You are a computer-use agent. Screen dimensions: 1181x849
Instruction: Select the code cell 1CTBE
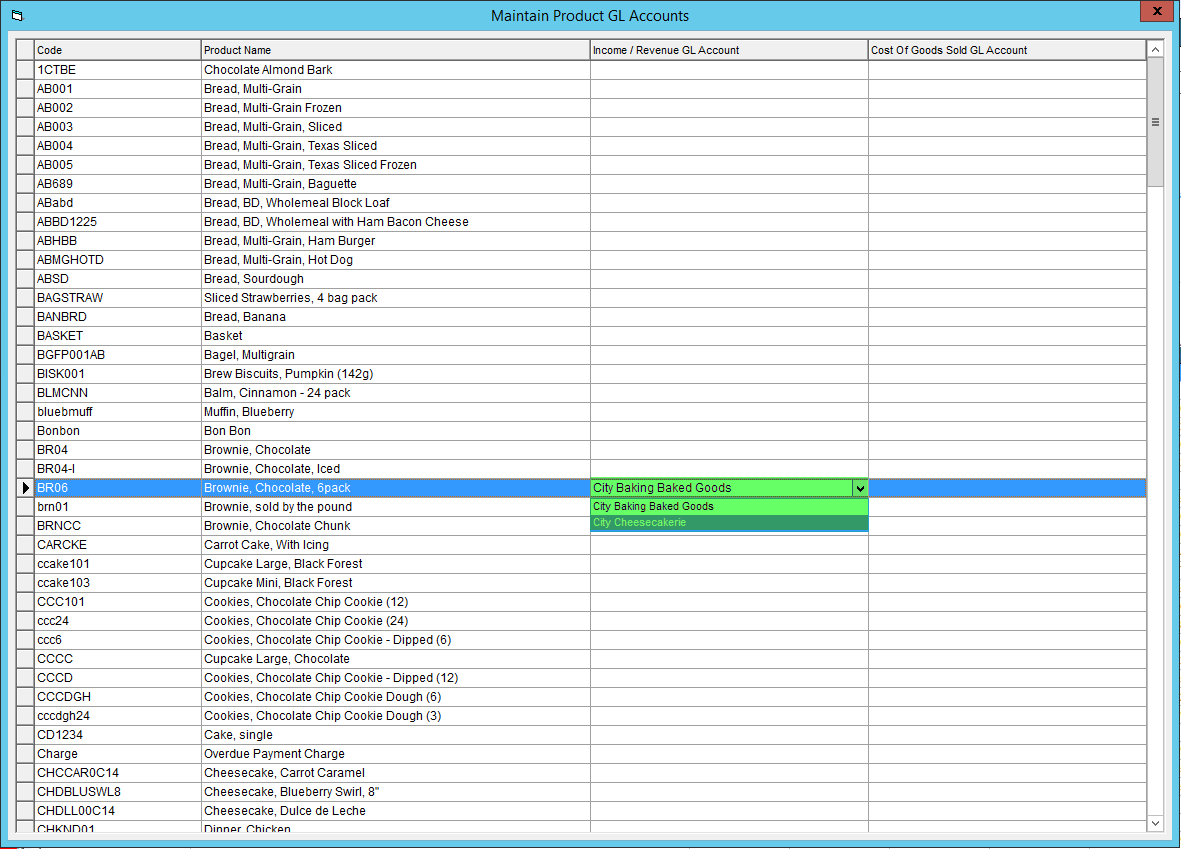coord(117,69)
